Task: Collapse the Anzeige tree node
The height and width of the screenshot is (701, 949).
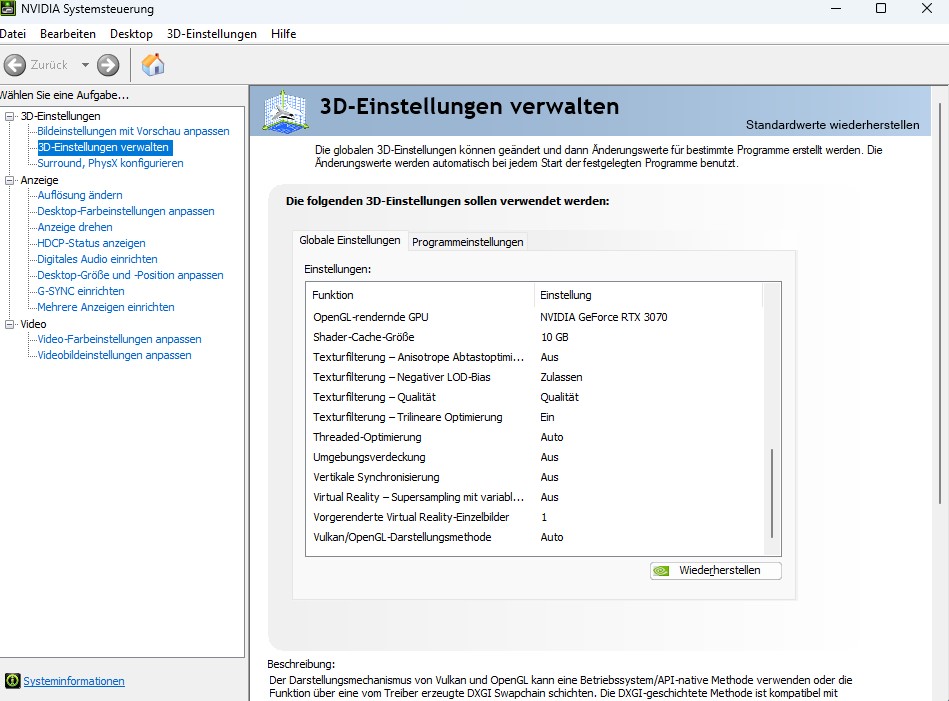Action: pyautogui.click(x=10, y=180)
